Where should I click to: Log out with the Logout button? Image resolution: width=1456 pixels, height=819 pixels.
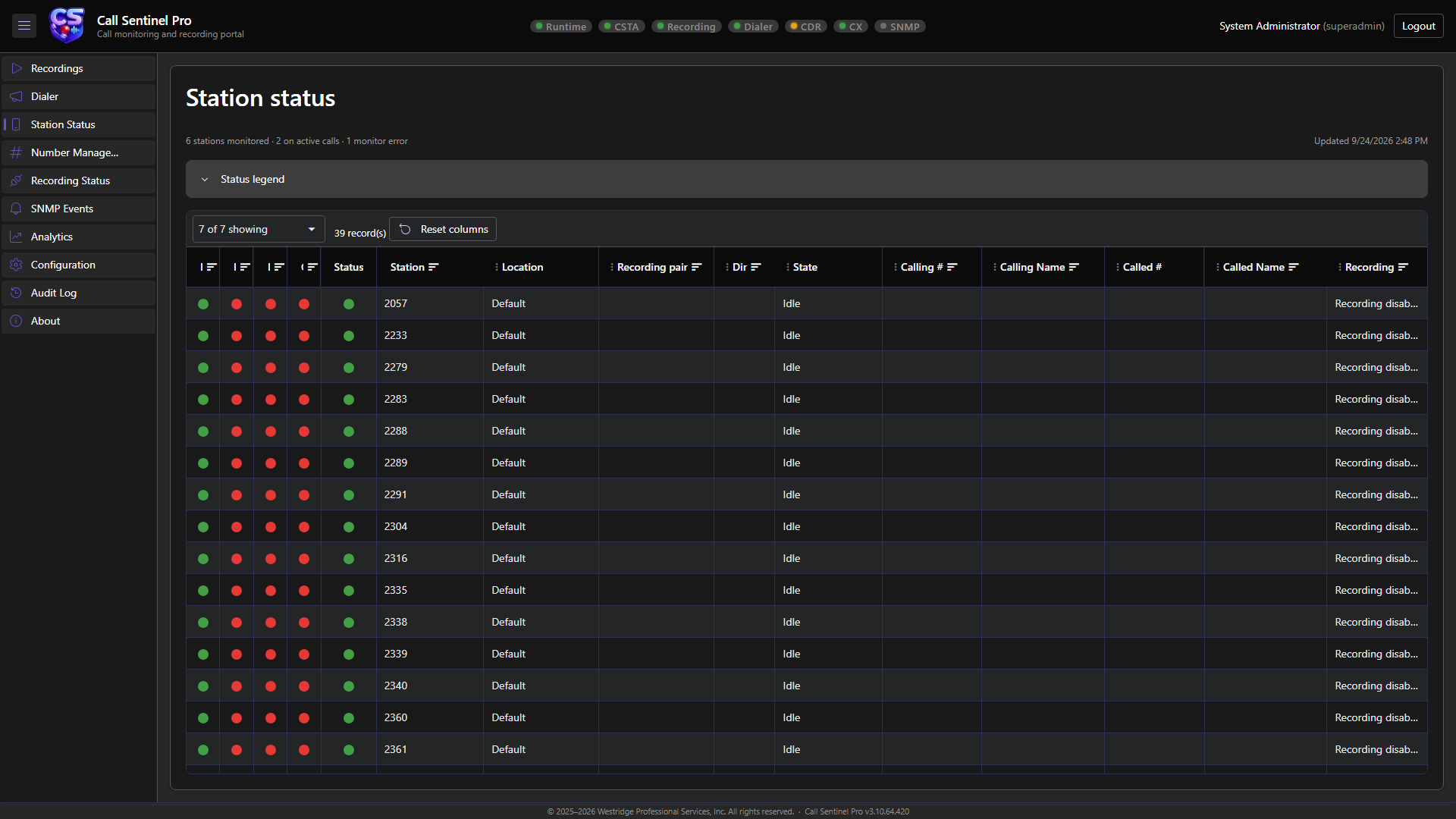pos(1418,26)
